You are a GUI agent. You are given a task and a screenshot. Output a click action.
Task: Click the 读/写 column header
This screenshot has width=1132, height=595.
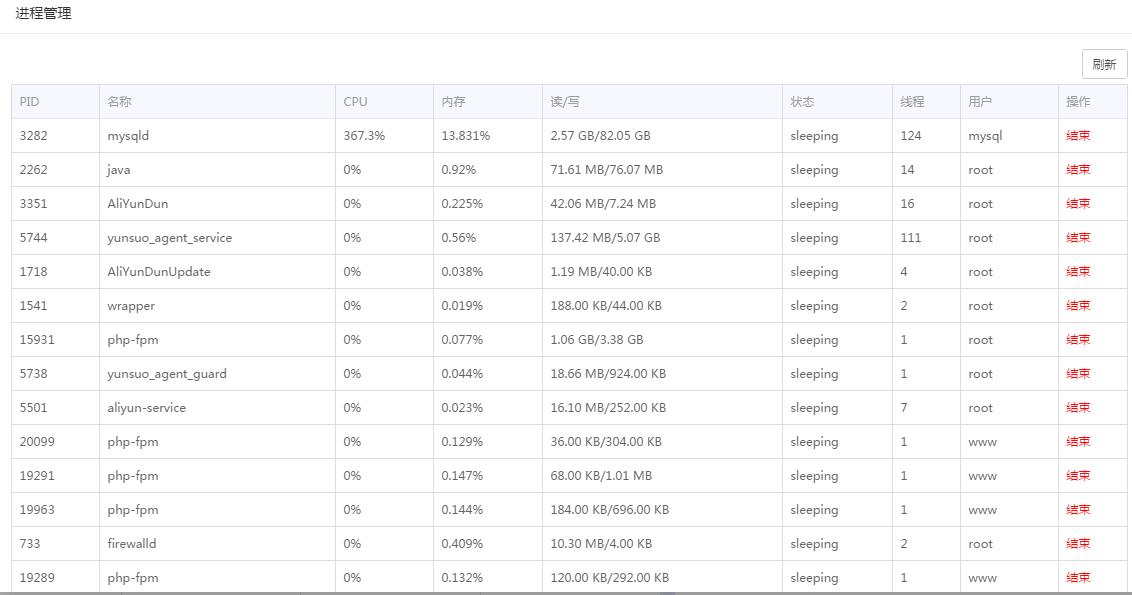(x=564, y=102)
